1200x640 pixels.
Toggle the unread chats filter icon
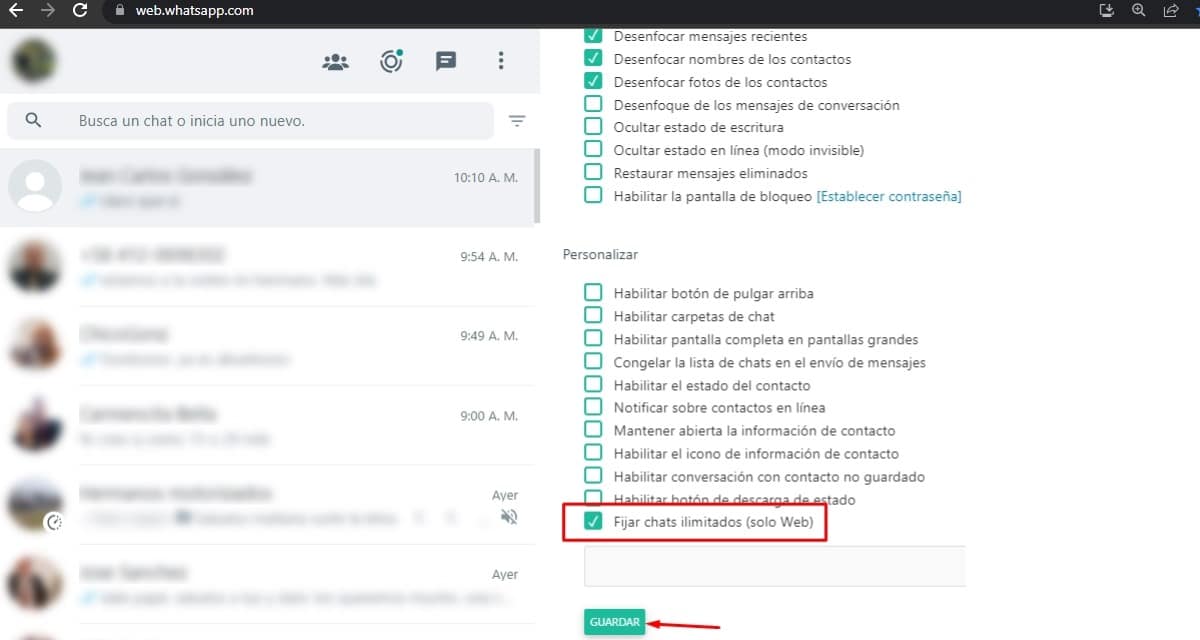point(516,121)
